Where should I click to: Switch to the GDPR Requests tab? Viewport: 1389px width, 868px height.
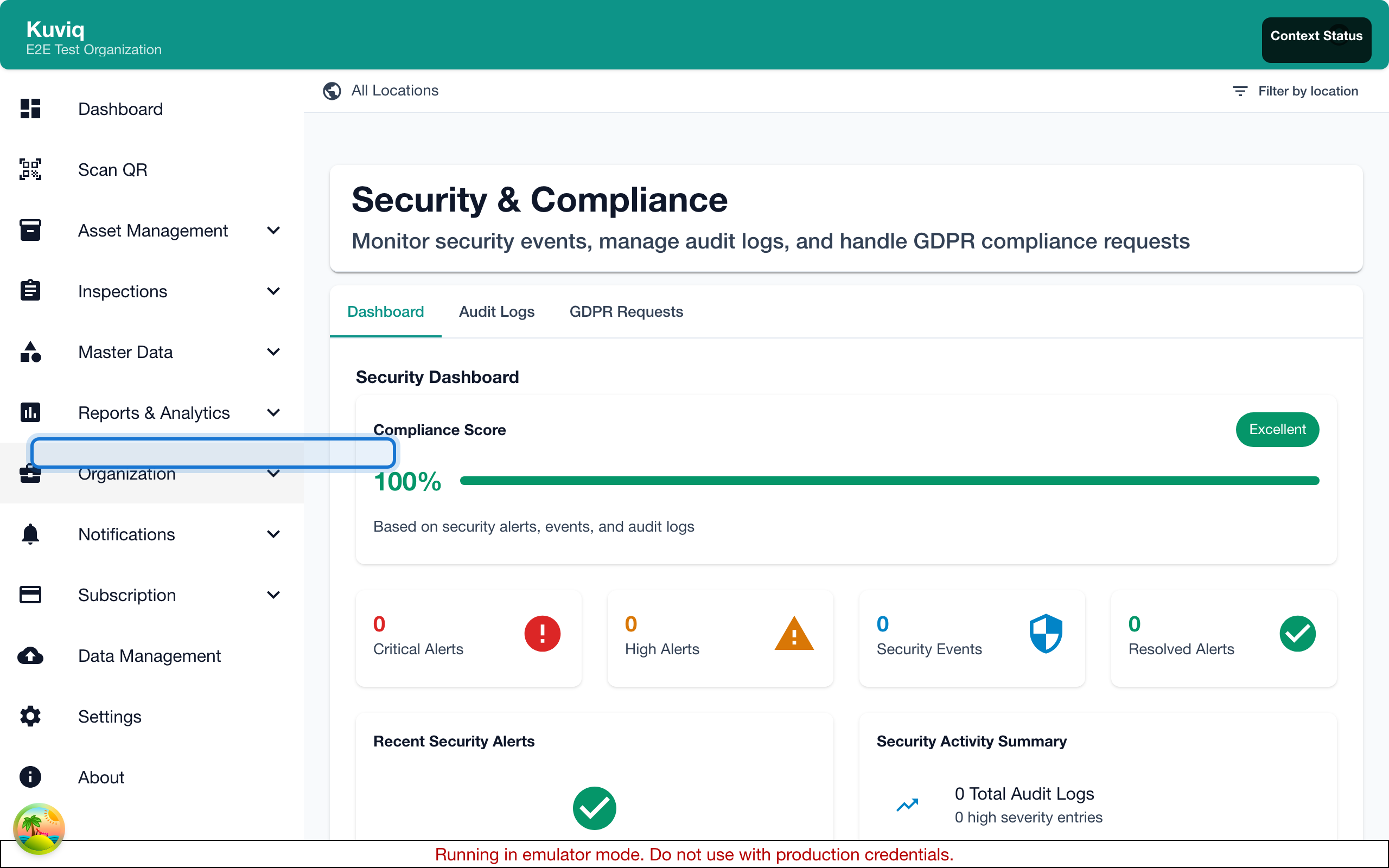click(626, 312)
